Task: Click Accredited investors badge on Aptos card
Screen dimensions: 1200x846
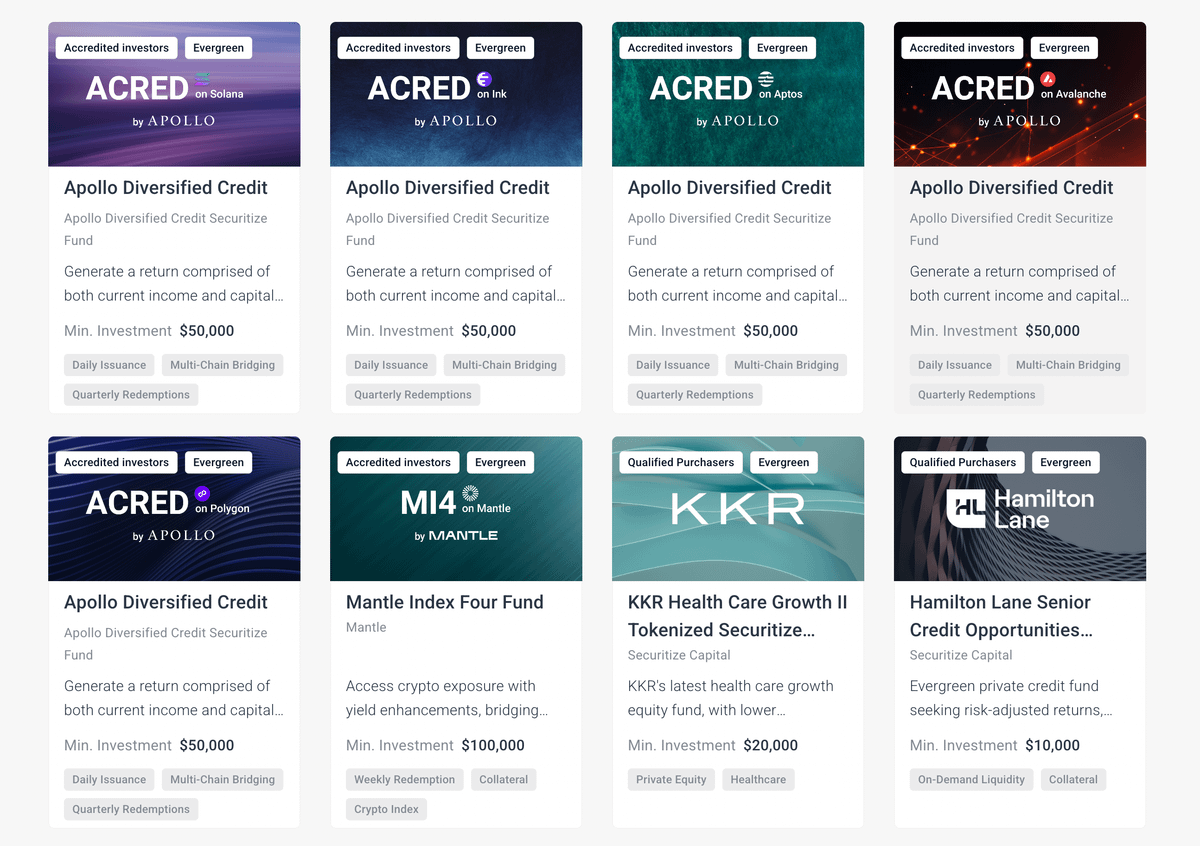Action: click(x=681, y=48)
